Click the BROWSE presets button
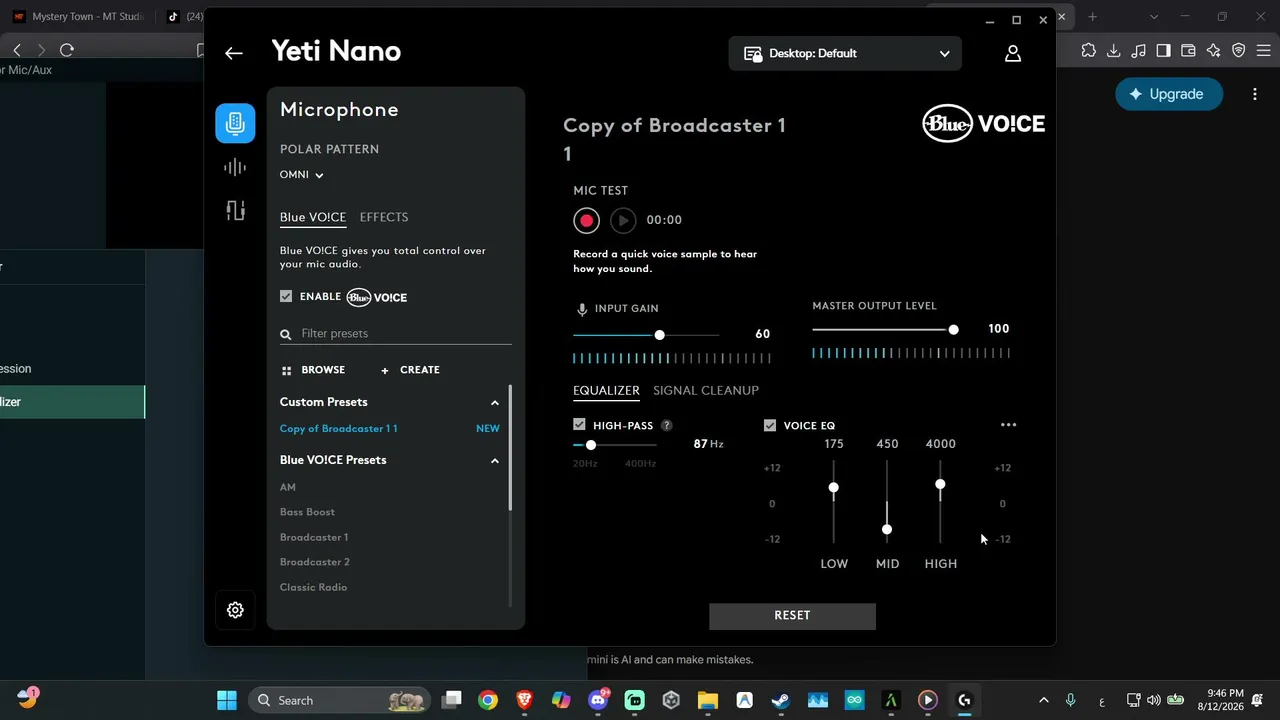This screenshot has height=720, width=1280. [x=313, y=370]
